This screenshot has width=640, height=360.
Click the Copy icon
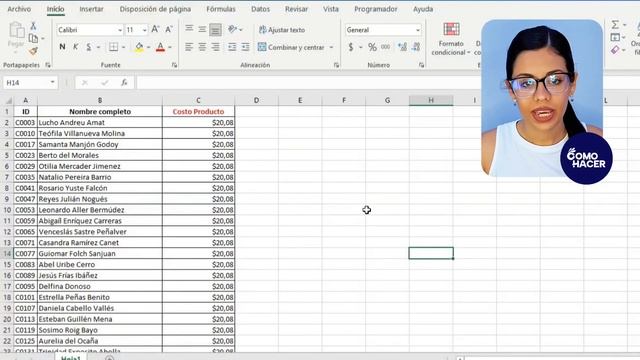pyautogui.click(x=33, y=38)
